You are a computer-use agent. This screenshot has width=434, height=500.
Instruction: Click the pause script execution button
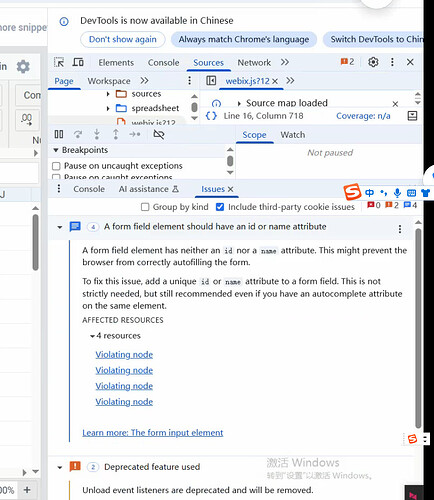click(x=59, y=134)
